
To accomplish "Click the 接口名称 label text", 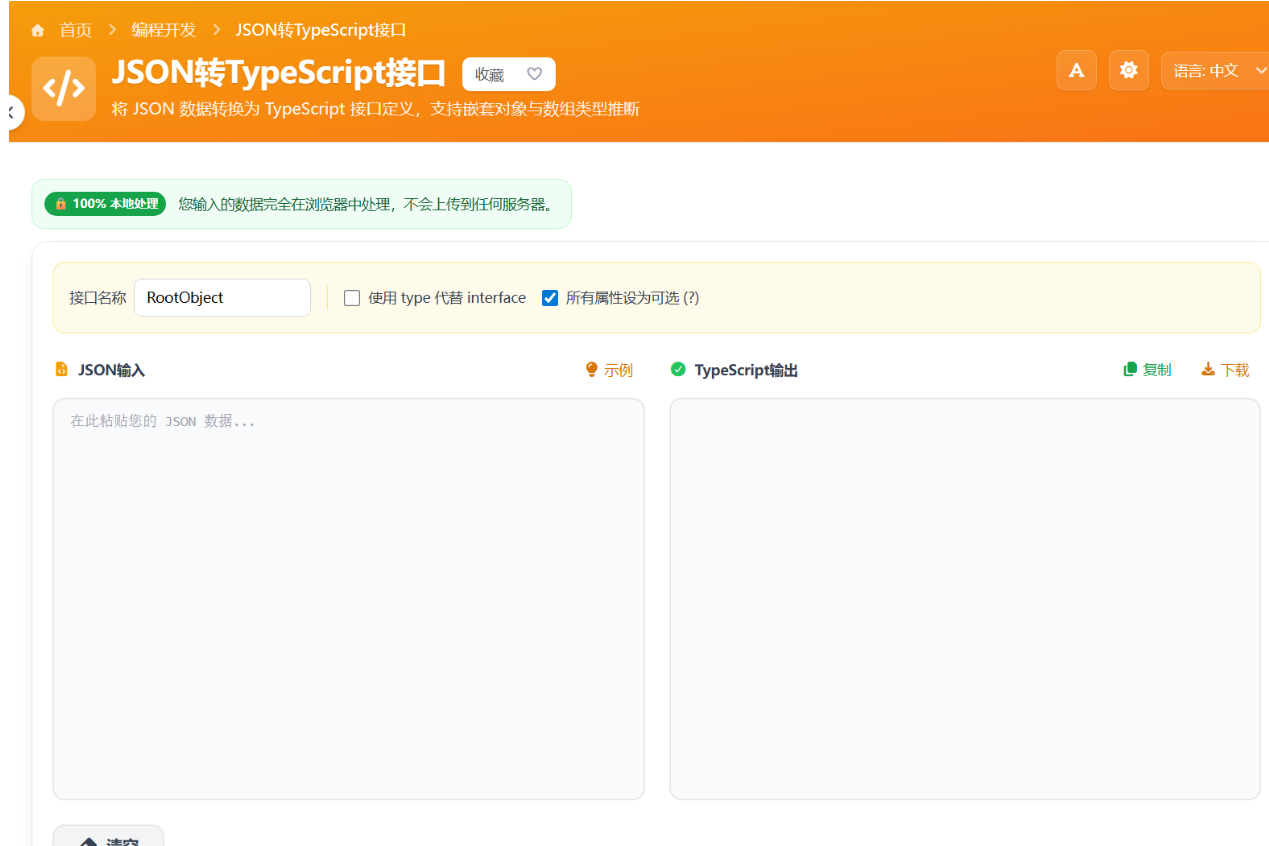I will pyautogui.click(x=98, y=298).
